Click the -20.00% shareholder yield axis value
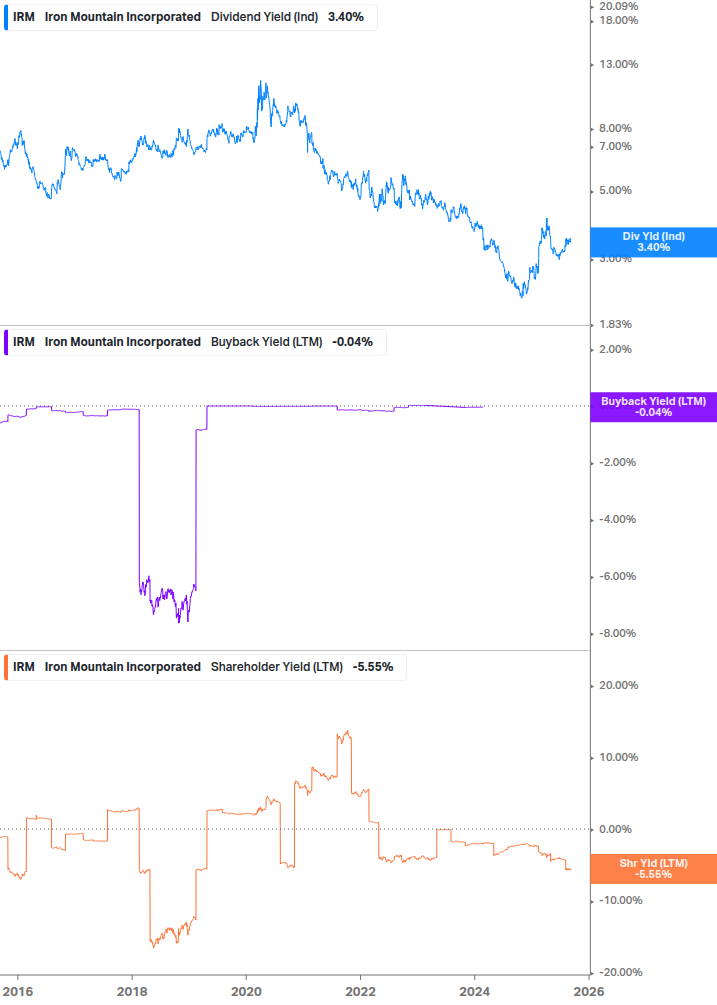The image size is (717, 1005). coord(620,972)
